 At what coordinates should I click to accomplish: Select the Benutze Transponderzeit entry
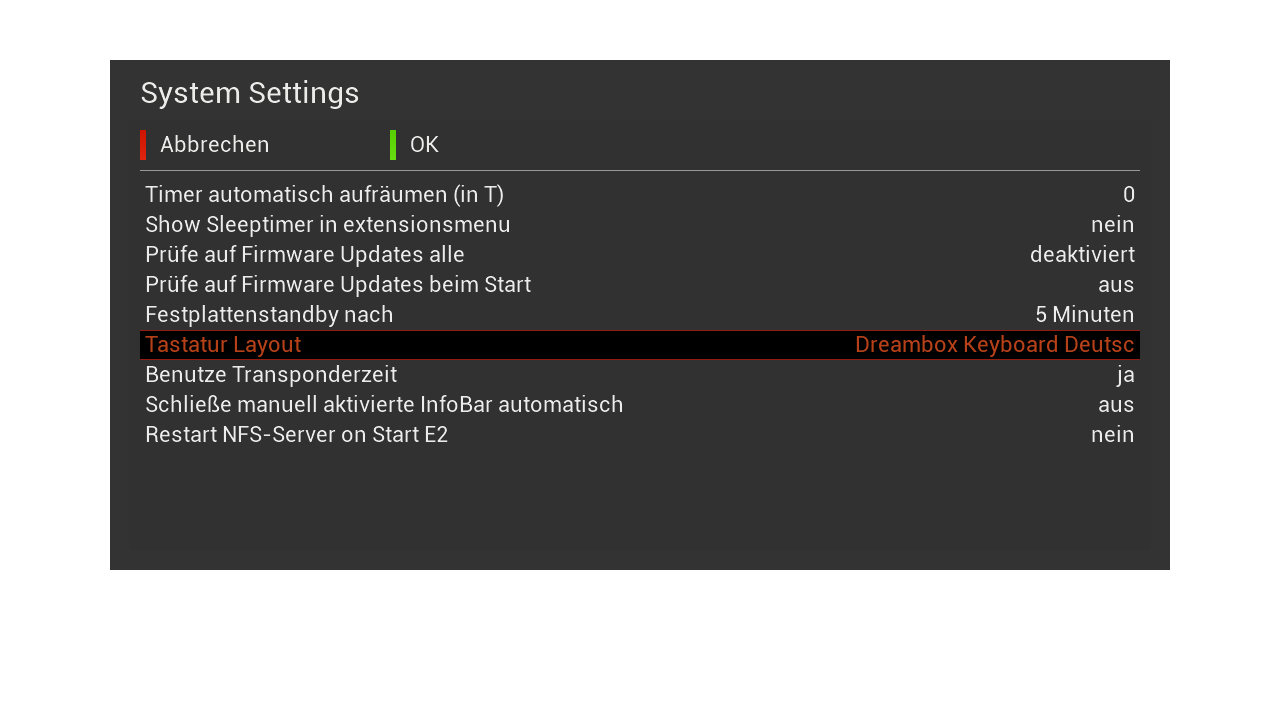click(x=271, y=375)
